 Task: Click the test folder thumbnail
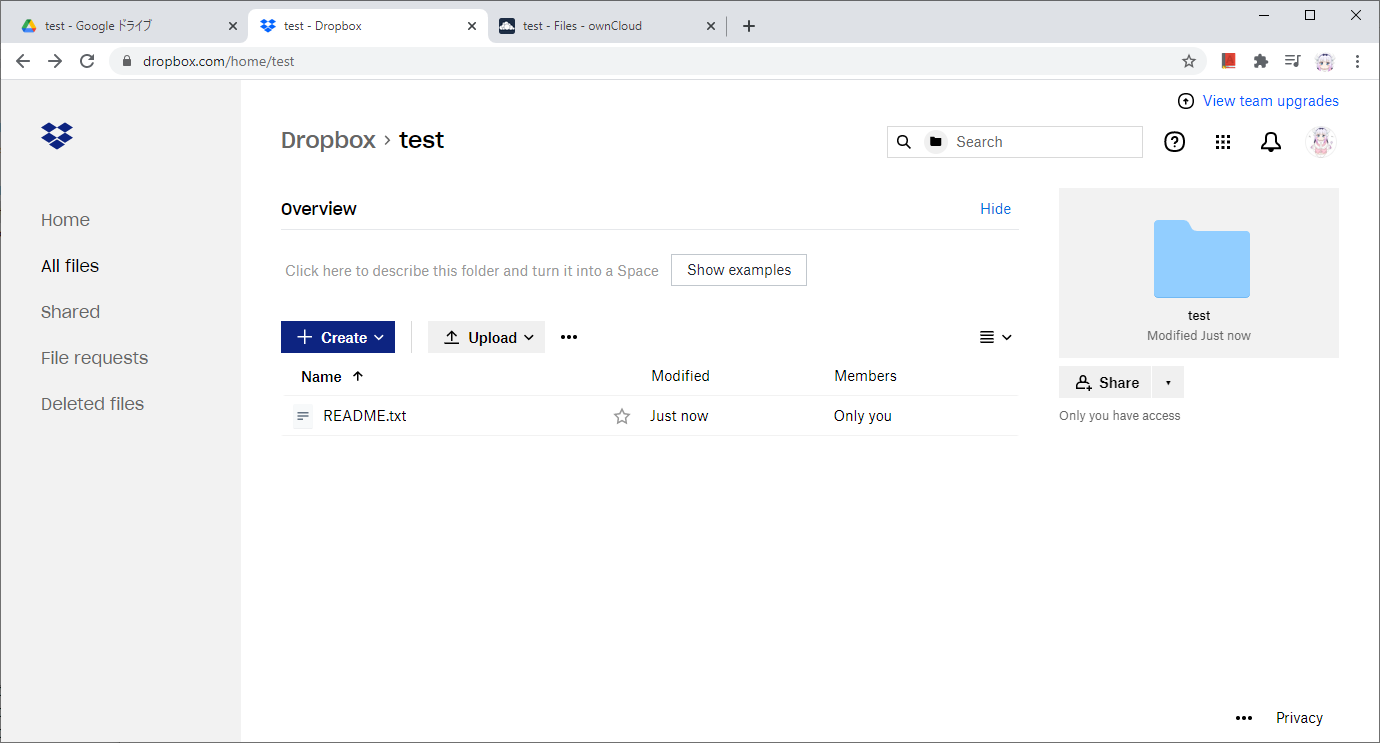(1201, 259)
